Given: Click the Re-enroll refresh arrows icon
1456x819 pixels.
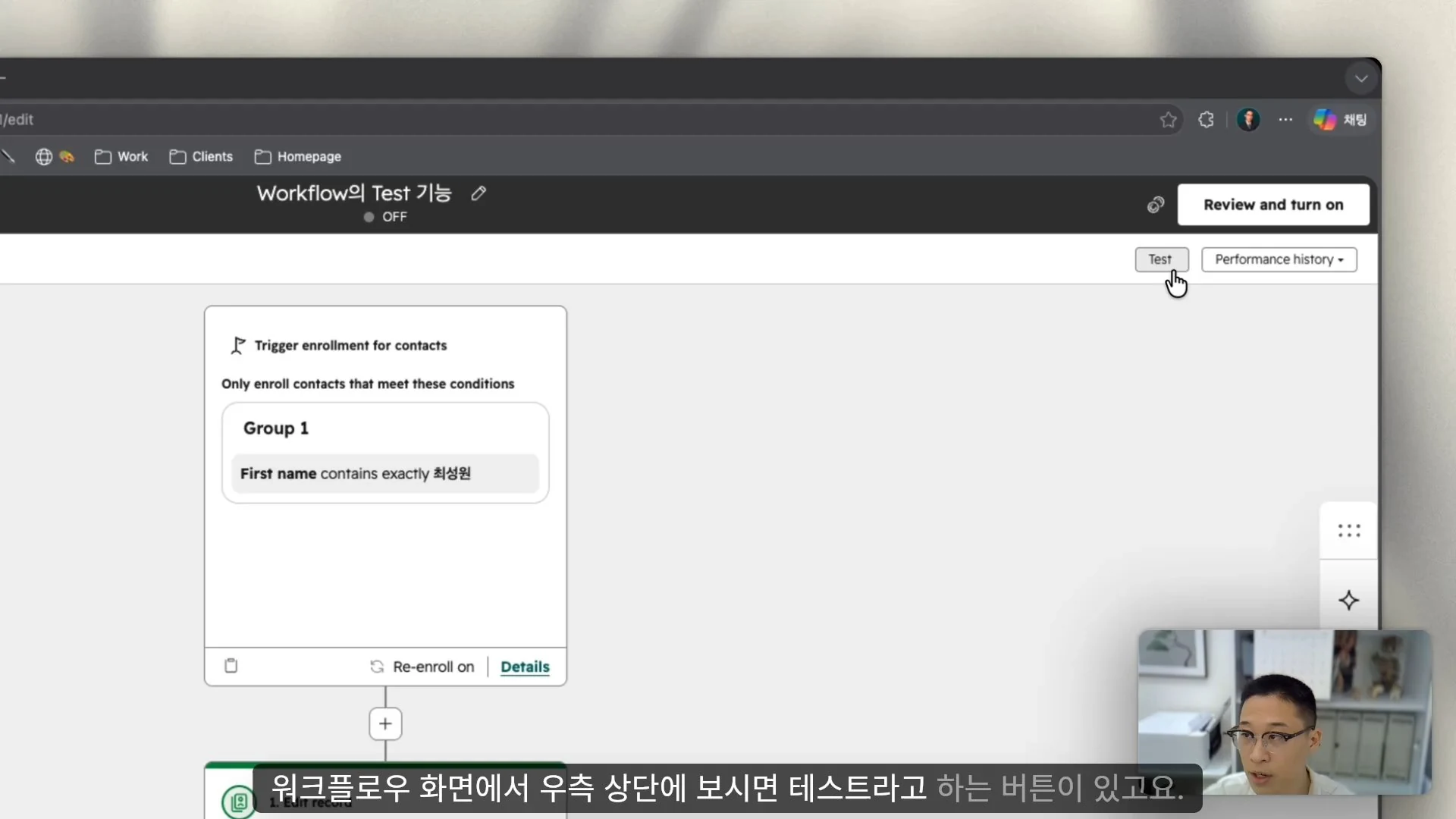Looking at the screenshot, I should [377, 667].
